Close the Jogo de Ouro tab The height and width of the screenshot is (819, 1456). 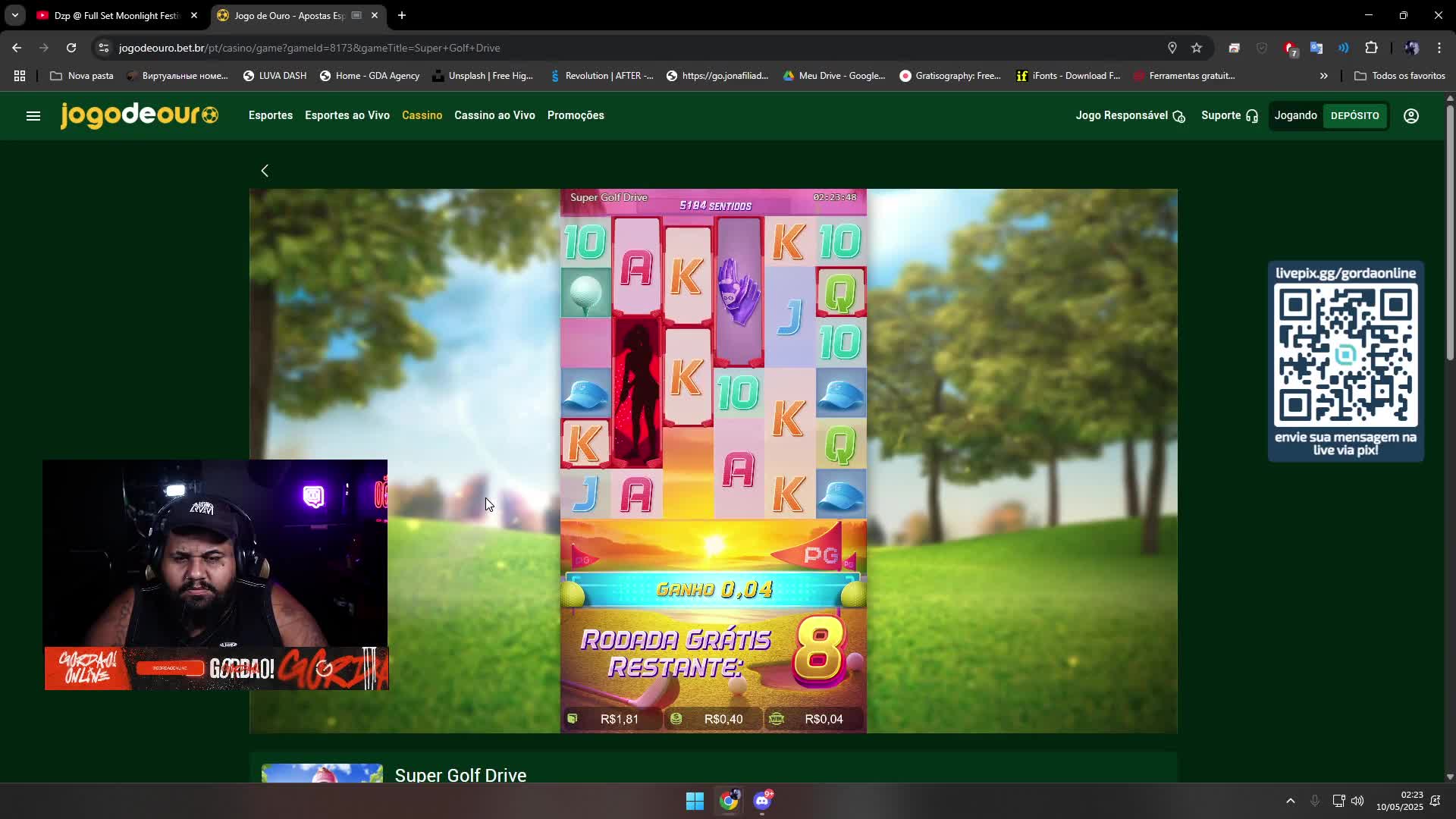(x=375, y=15)
